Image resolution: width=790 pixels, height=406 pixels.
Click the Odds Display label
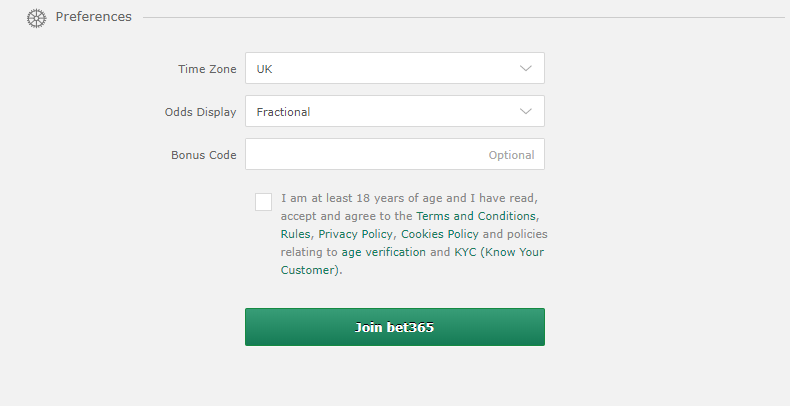point(201,112)
